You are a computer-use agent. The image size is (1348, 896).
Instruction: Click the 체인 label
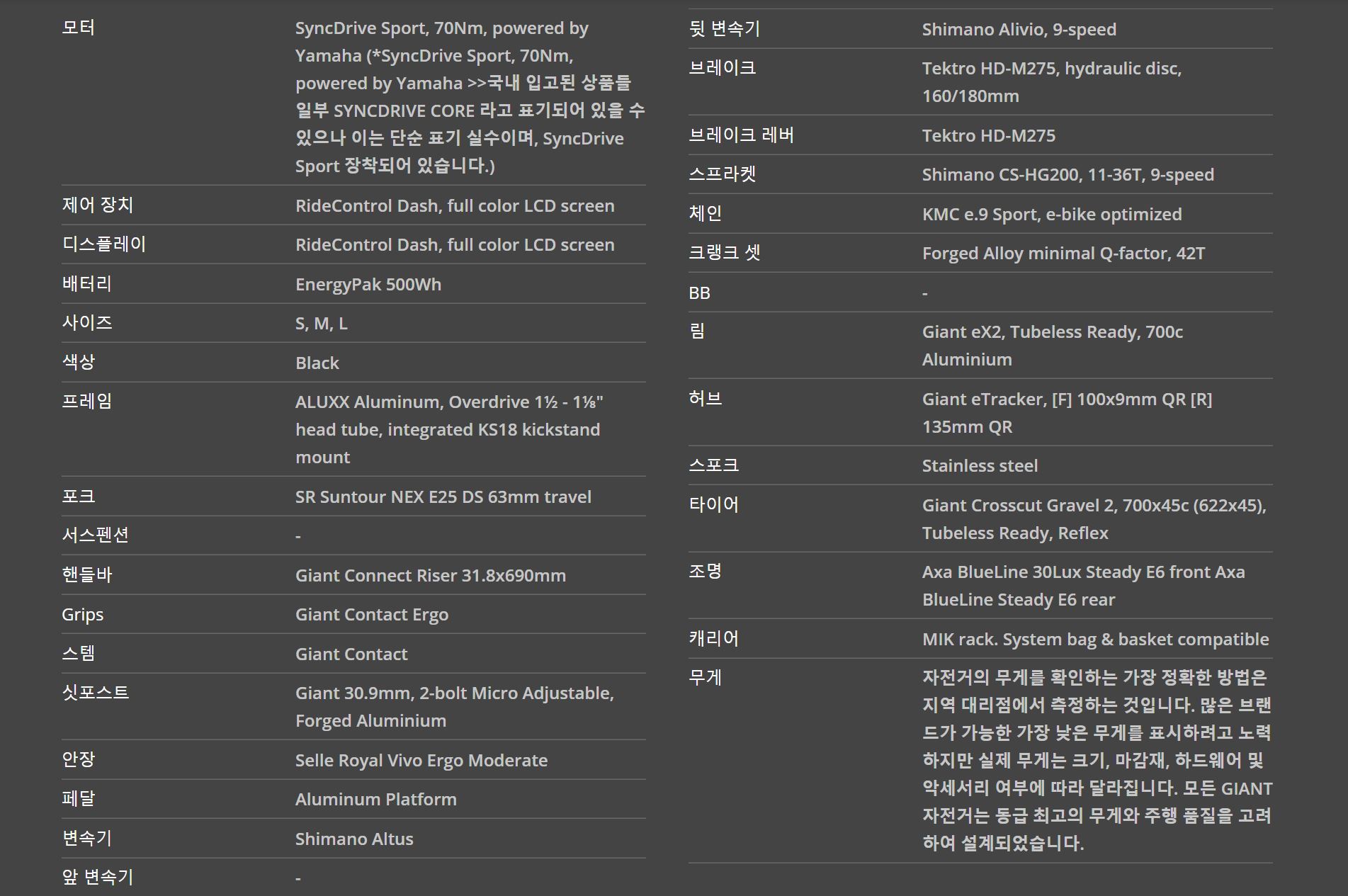705,213
